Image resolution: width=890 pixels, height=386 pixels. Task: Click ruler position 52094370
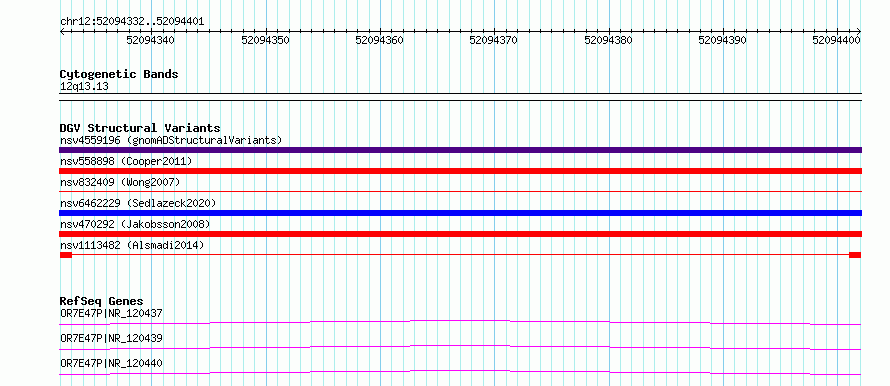[x=494, y=40]
